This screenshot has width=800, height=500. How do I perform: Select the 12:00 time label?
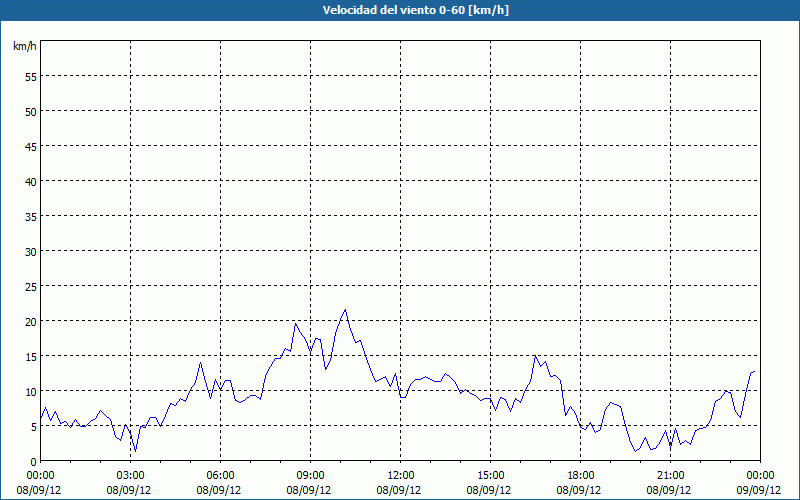click(401, 476)
